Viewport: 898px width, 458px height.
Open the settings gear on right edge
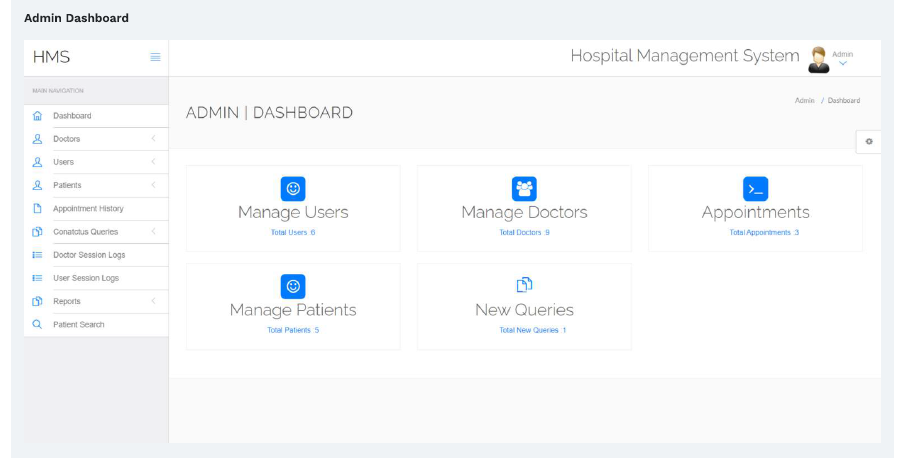coord(869,141)
